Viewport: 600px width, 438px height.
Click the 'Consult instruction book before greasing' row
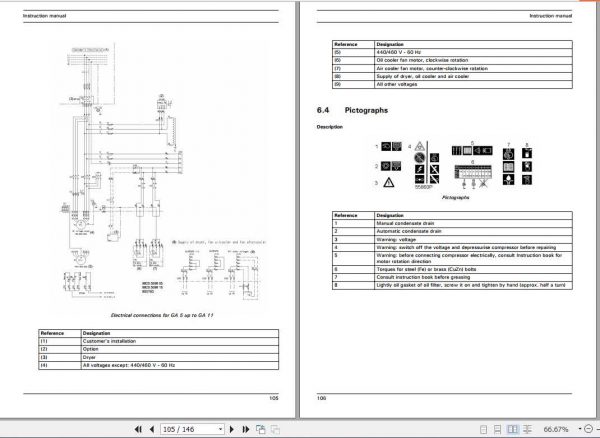click(x=452, y=277)
